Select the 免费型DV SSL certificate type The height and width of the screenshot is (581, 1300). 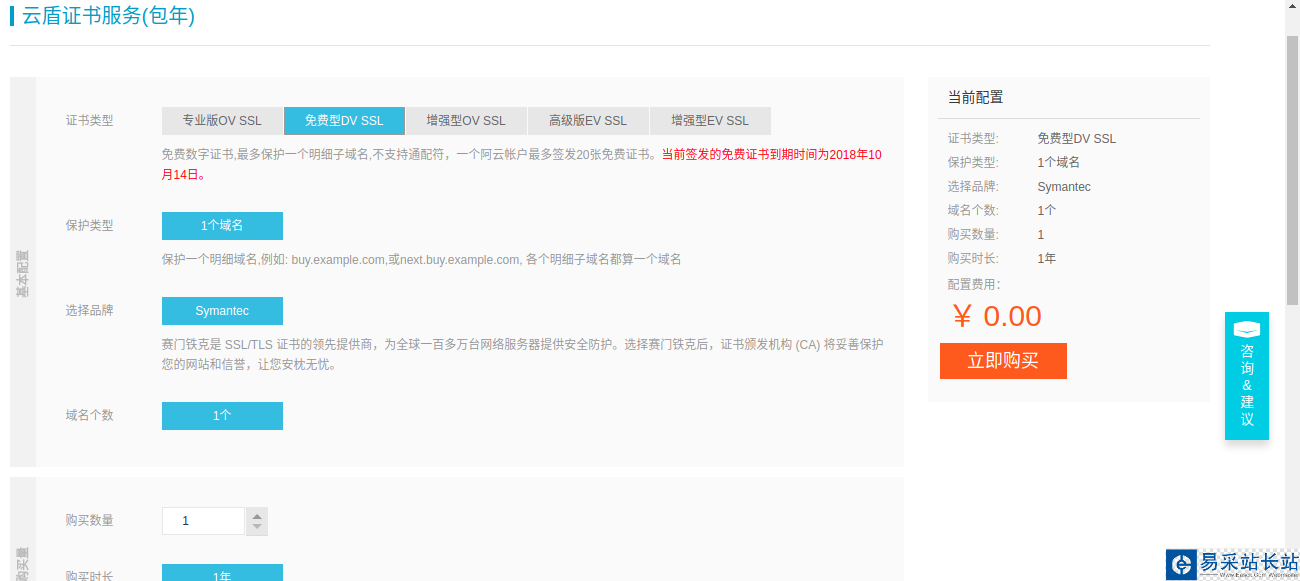(344, 121)
